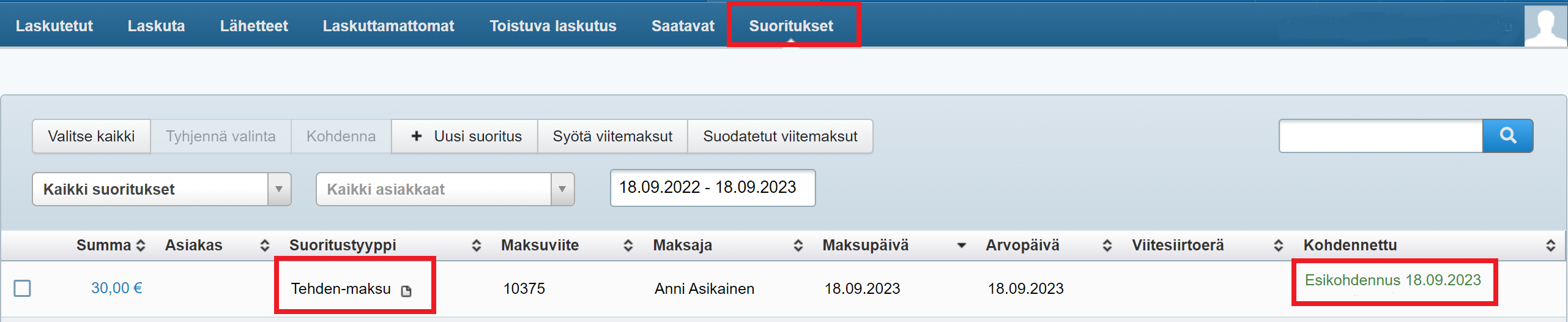The image size is (1568, 322).
Task: Toggle Maksupäivä descending sort arrow
Action: click(962, 245)
